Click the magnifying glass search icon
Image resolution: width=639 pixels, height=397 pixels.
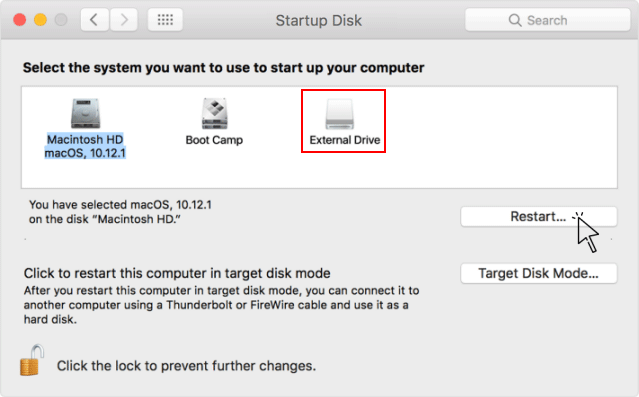(515, 20)
